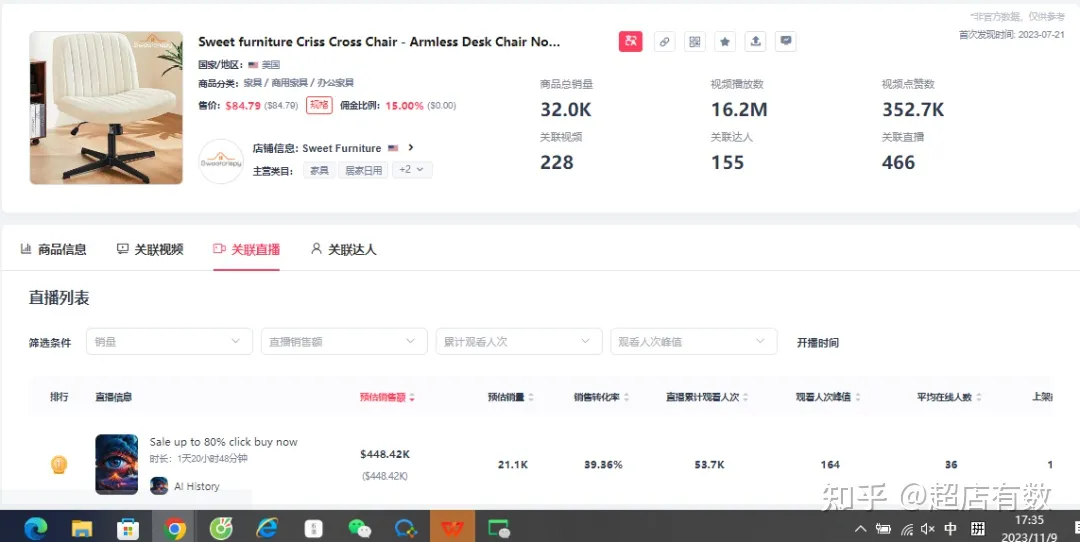
Task: Toggle the Chinese IME indicator 中
Action: point(951,529)
